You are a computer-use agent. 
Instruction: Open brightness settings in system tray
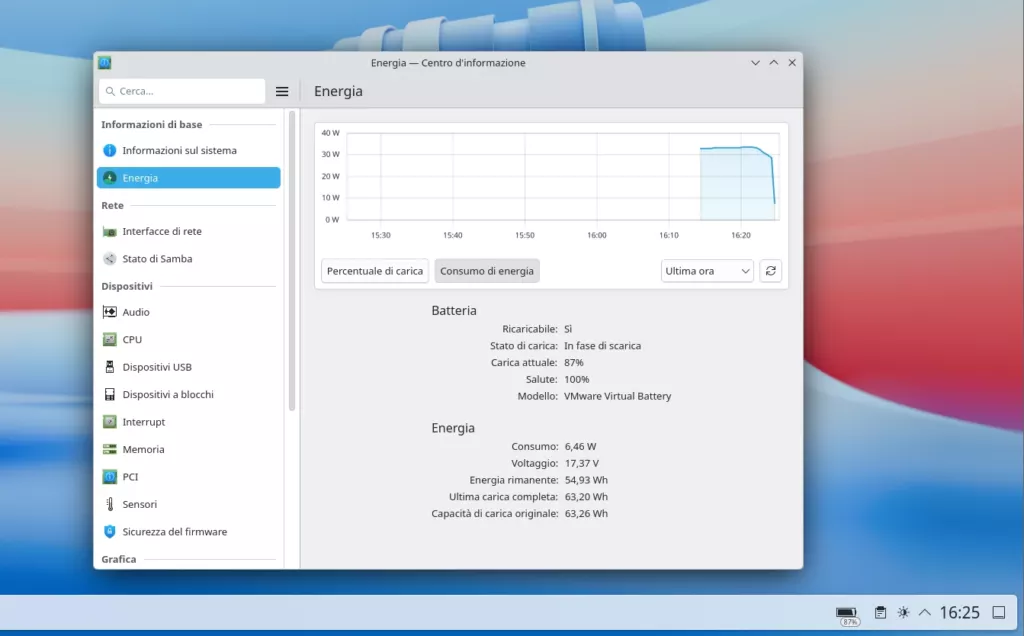pos(903,612)
